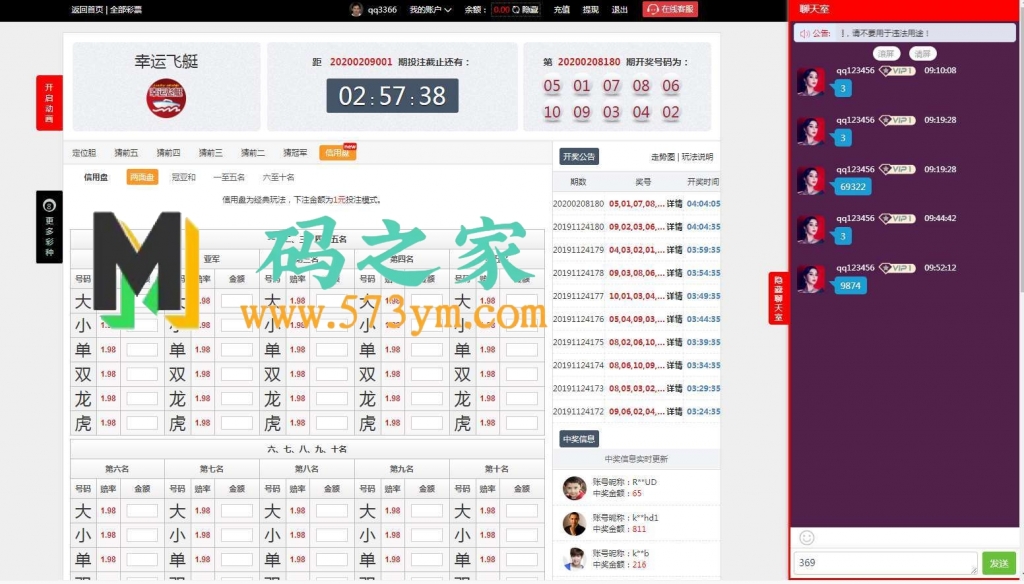Send chat message with 发送 button

[x=999, y=563]
